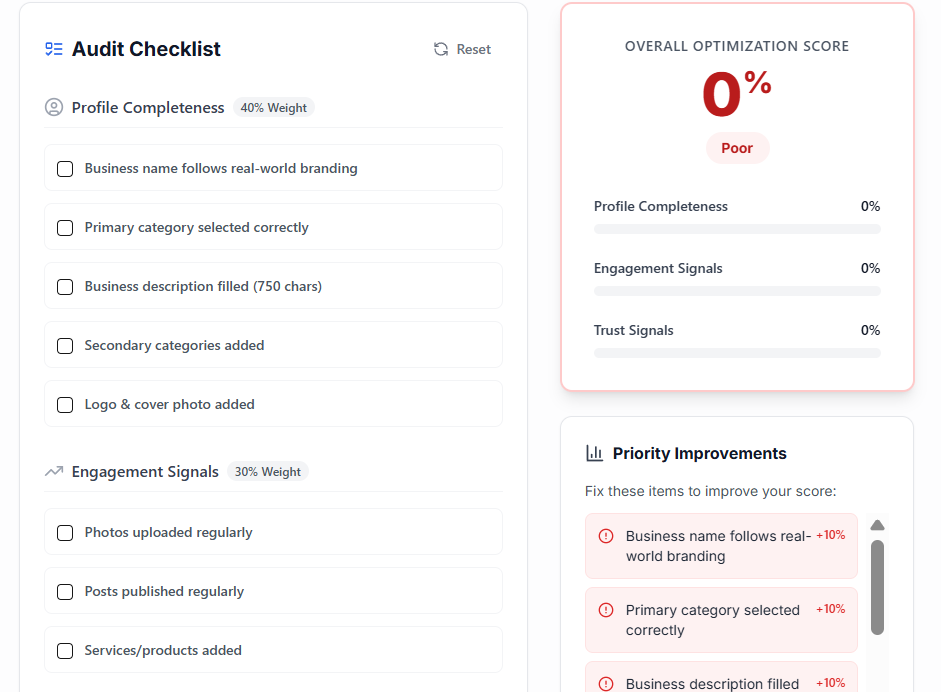Click the Trust Signals progress bar
The image size is (941, 692).
pyautogui.click(x=737, y=352)
